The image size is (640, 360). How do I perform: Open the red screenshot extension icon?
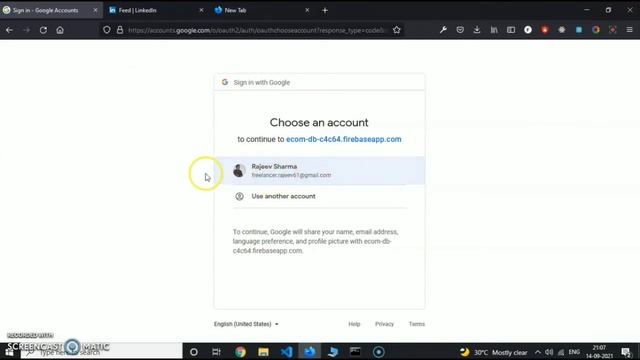613,29
